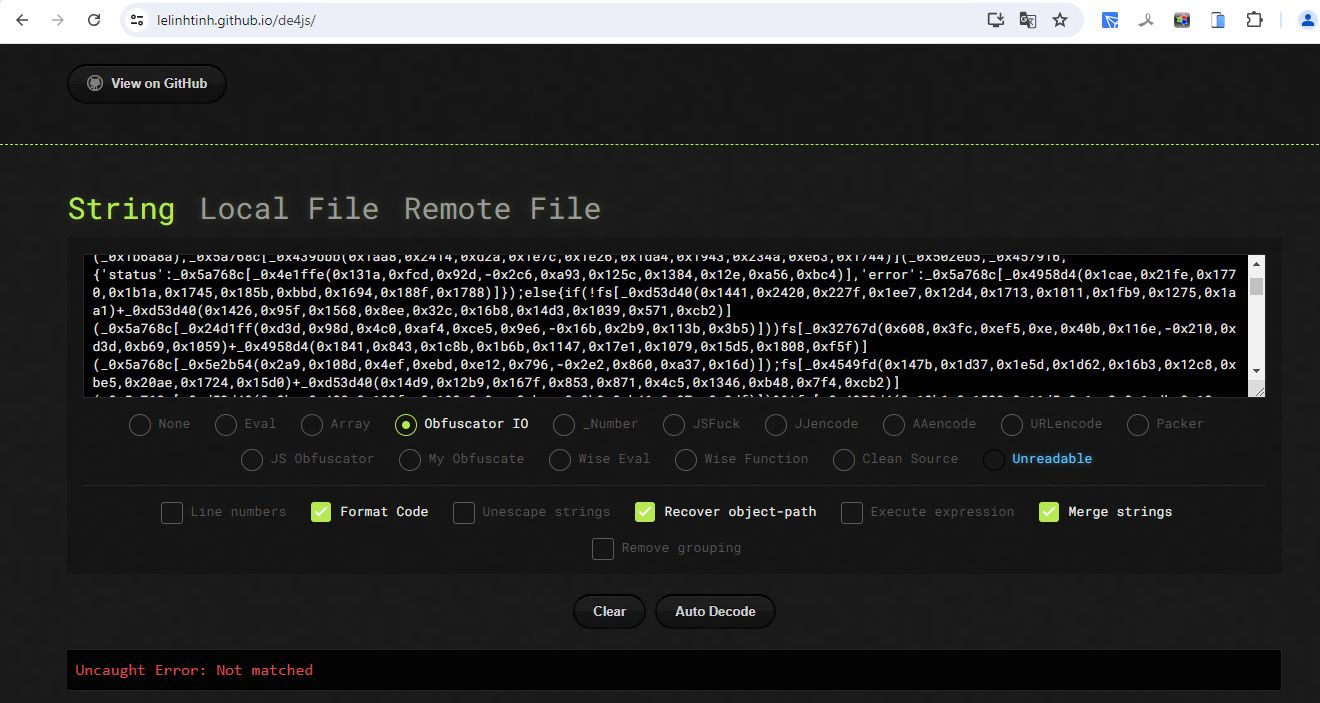Click inside the obfuscated code text area
The width and height of the screenshot is (1320, 703).
point(665,326)
